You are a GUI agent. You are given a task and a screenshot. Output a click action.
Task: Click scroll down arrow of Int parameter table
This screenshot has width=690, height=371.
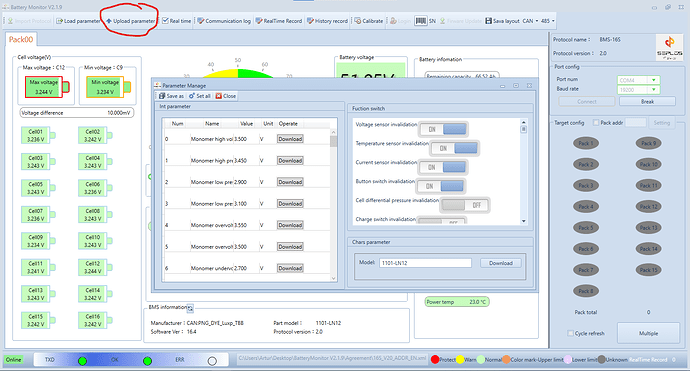333,278
